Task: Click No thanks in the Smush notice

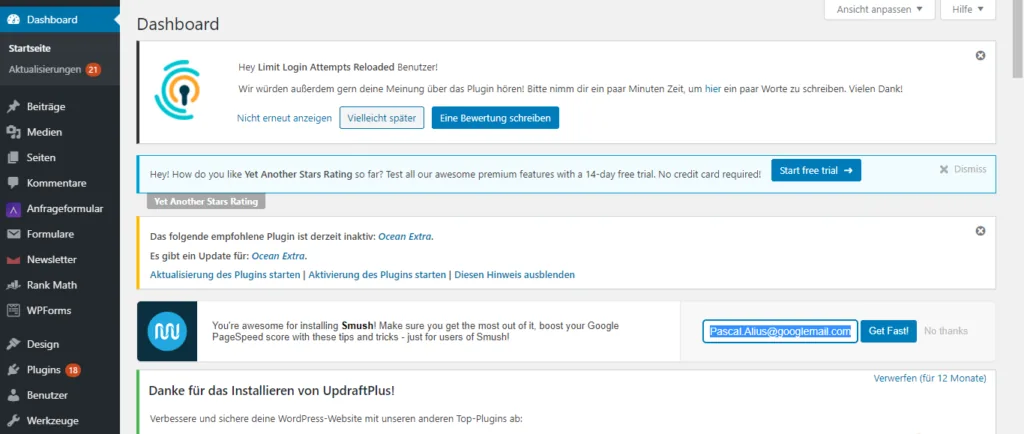Action: (946, 331)
